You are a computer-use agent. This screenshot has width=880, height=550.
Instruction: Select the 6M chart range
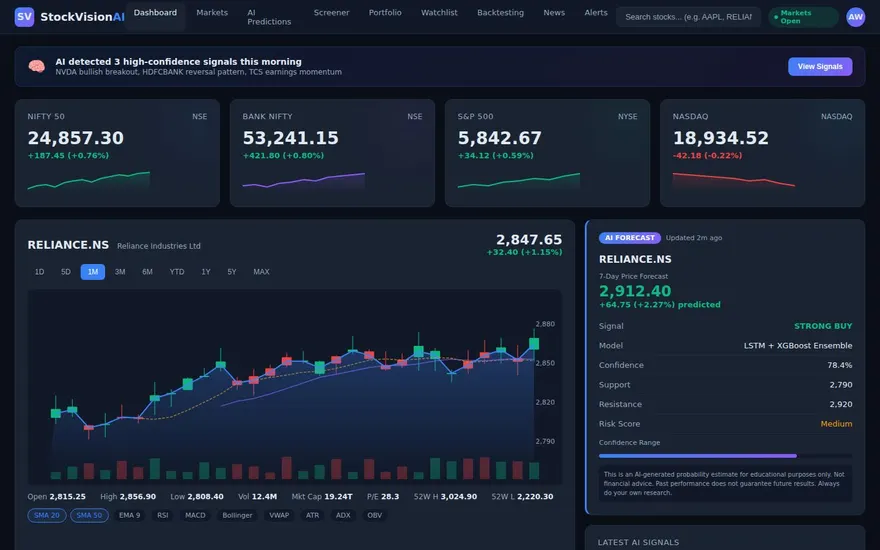tap(148, 272)
